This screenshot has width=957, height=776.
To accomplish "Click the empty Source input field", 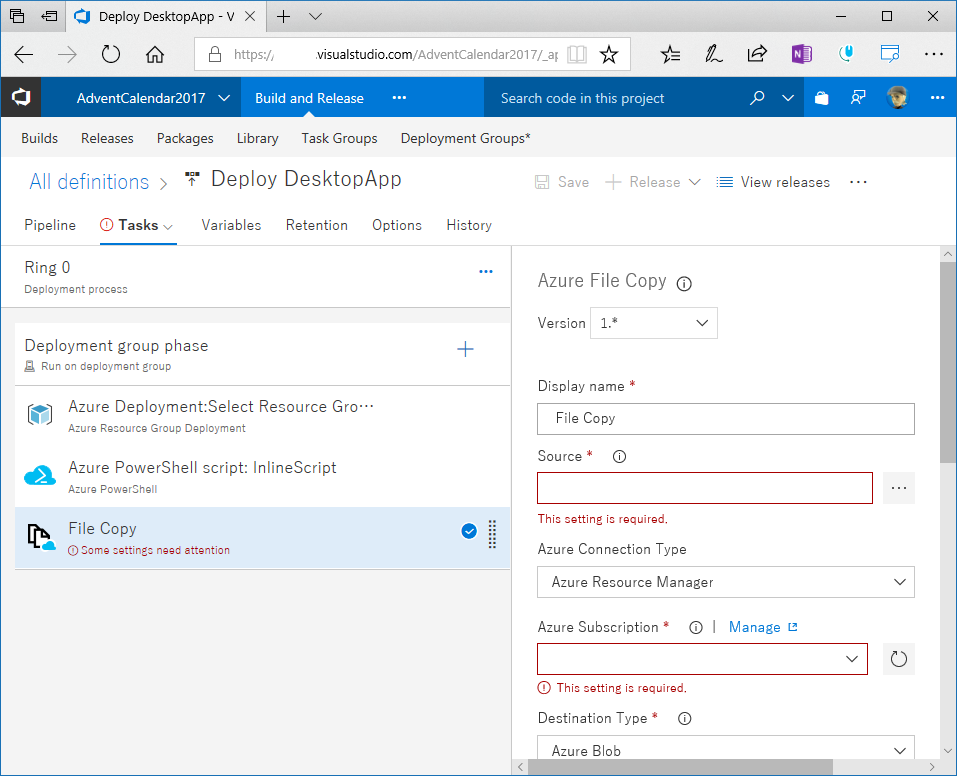I will [705, 488].
